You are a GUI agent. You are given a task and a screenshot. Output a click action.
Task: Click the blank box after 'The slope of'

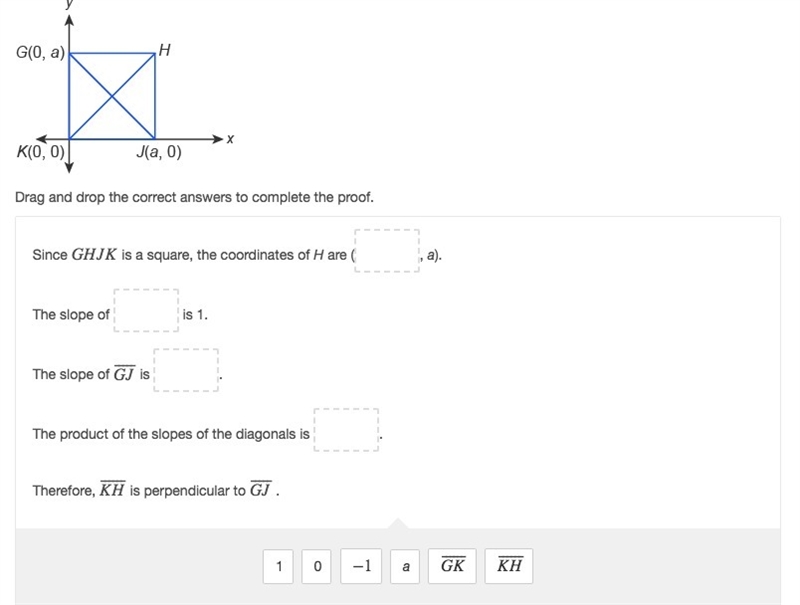pyautogui.click(x=146, y=310)
